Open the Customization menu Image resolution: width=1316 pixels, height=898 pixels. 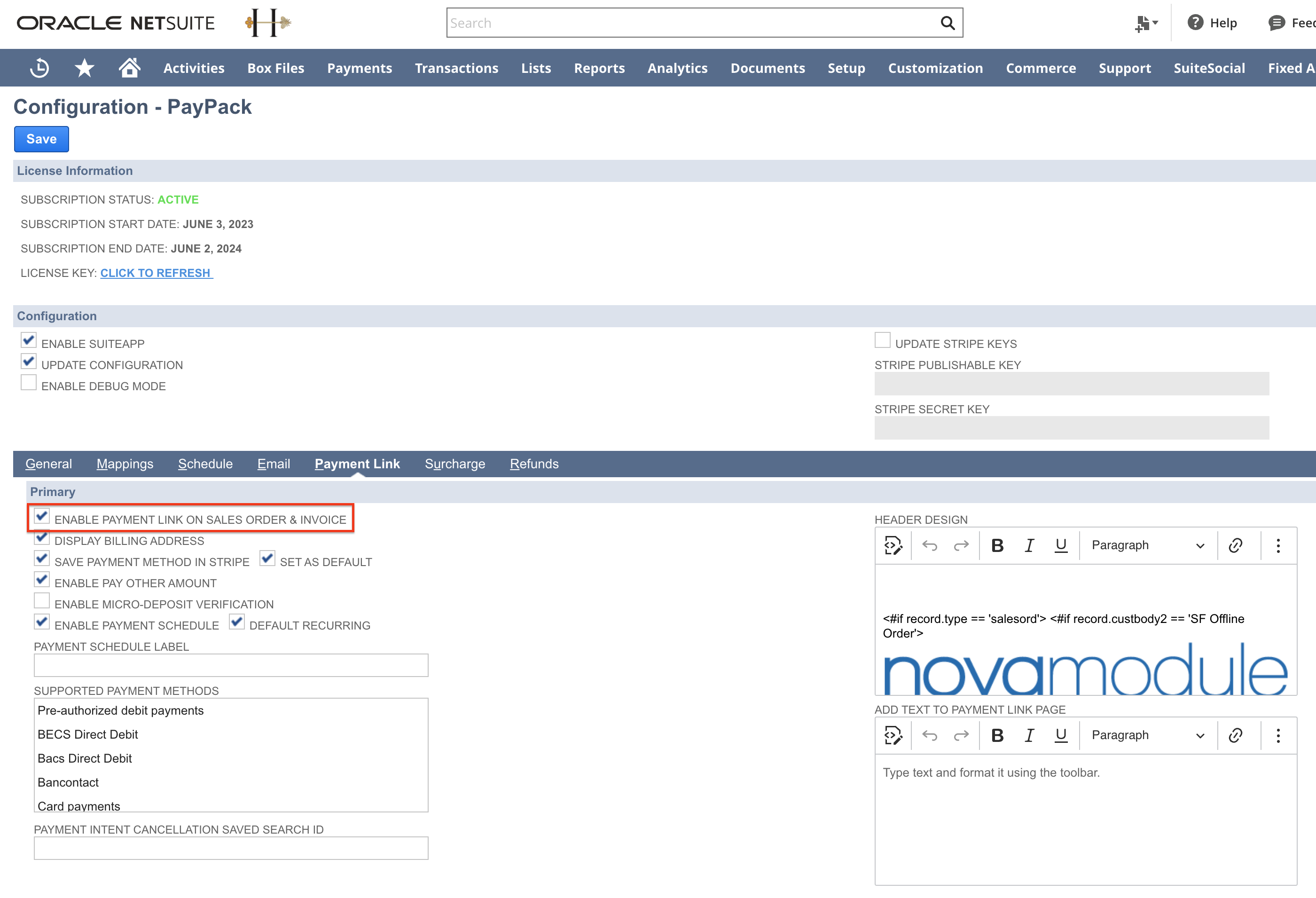click(x=935, y=69)
